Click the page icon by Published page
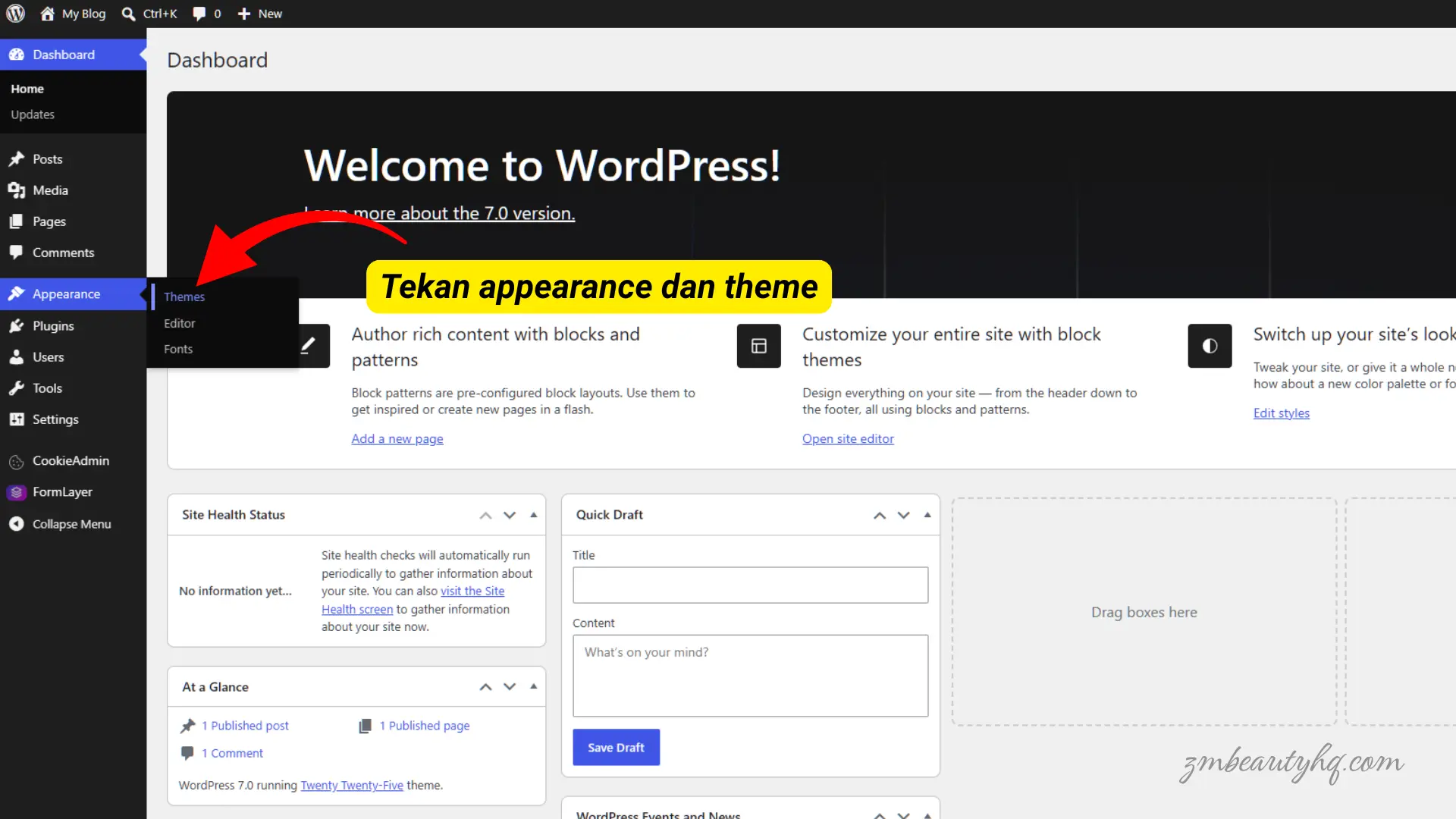Image resolution: width=1456 pixels, height=819 pixels. [x=365, y=726]
